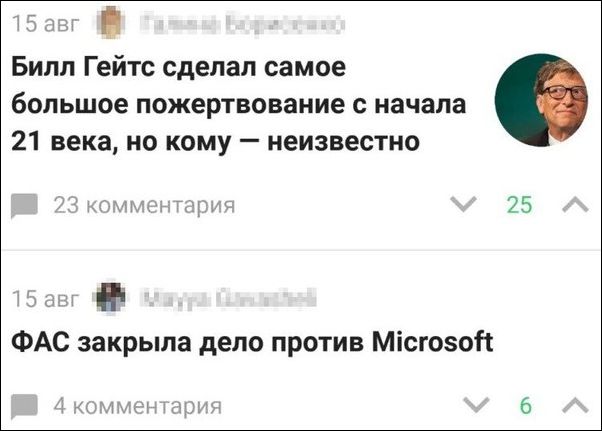The image size is (602, 431).
Task: Click divider line between the two posts
Action: coord(301,250)
